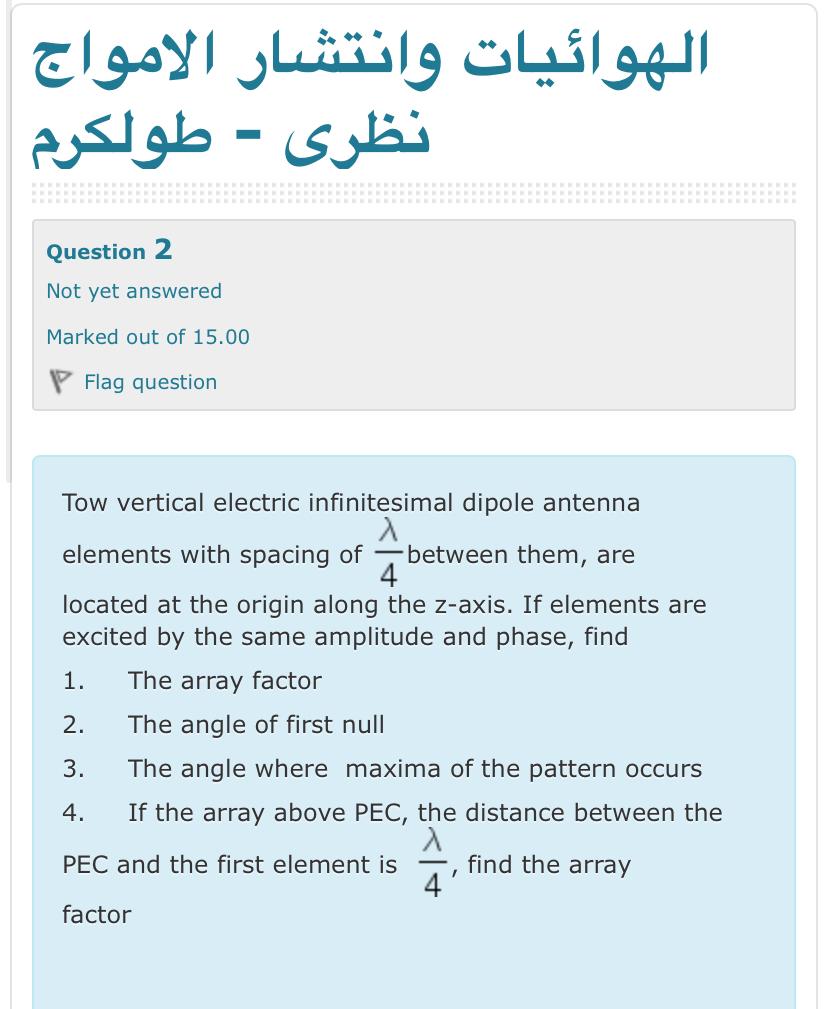Open the question navigation via Question 2 header
The width and height of the screenshot is (828, 1009).
[x=107, y=251]
